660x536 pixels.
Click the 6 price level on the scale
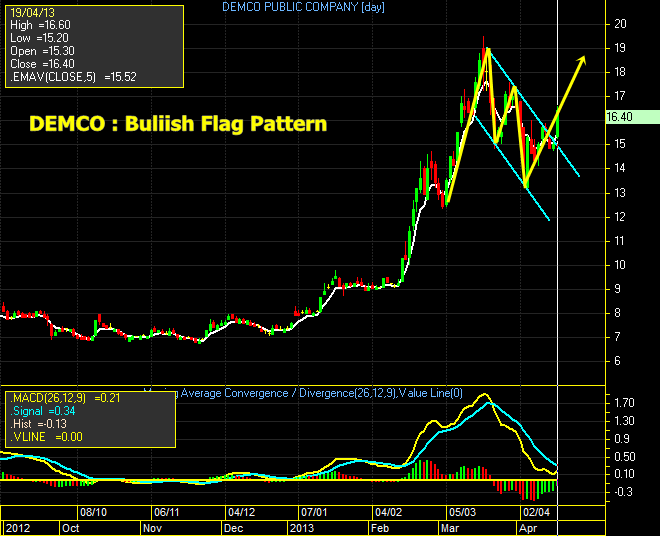click(x=617, y=361)
